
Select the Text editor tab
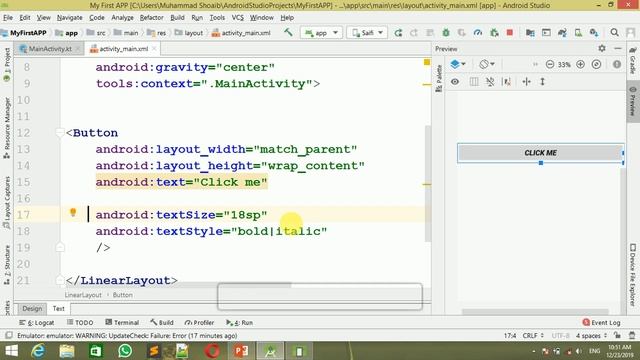58,309
